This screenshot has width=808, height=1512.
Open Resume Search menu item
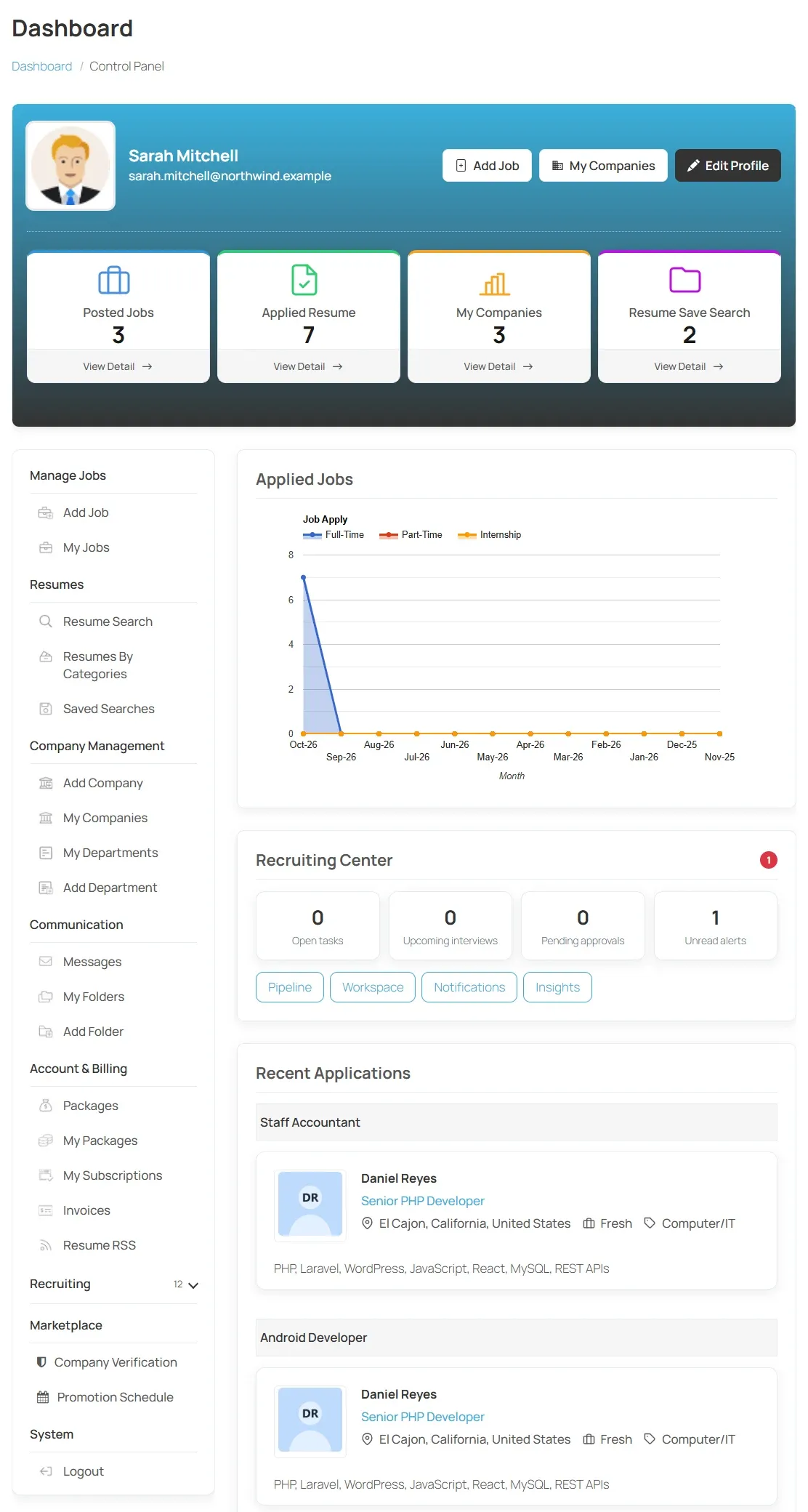(108, 622)
